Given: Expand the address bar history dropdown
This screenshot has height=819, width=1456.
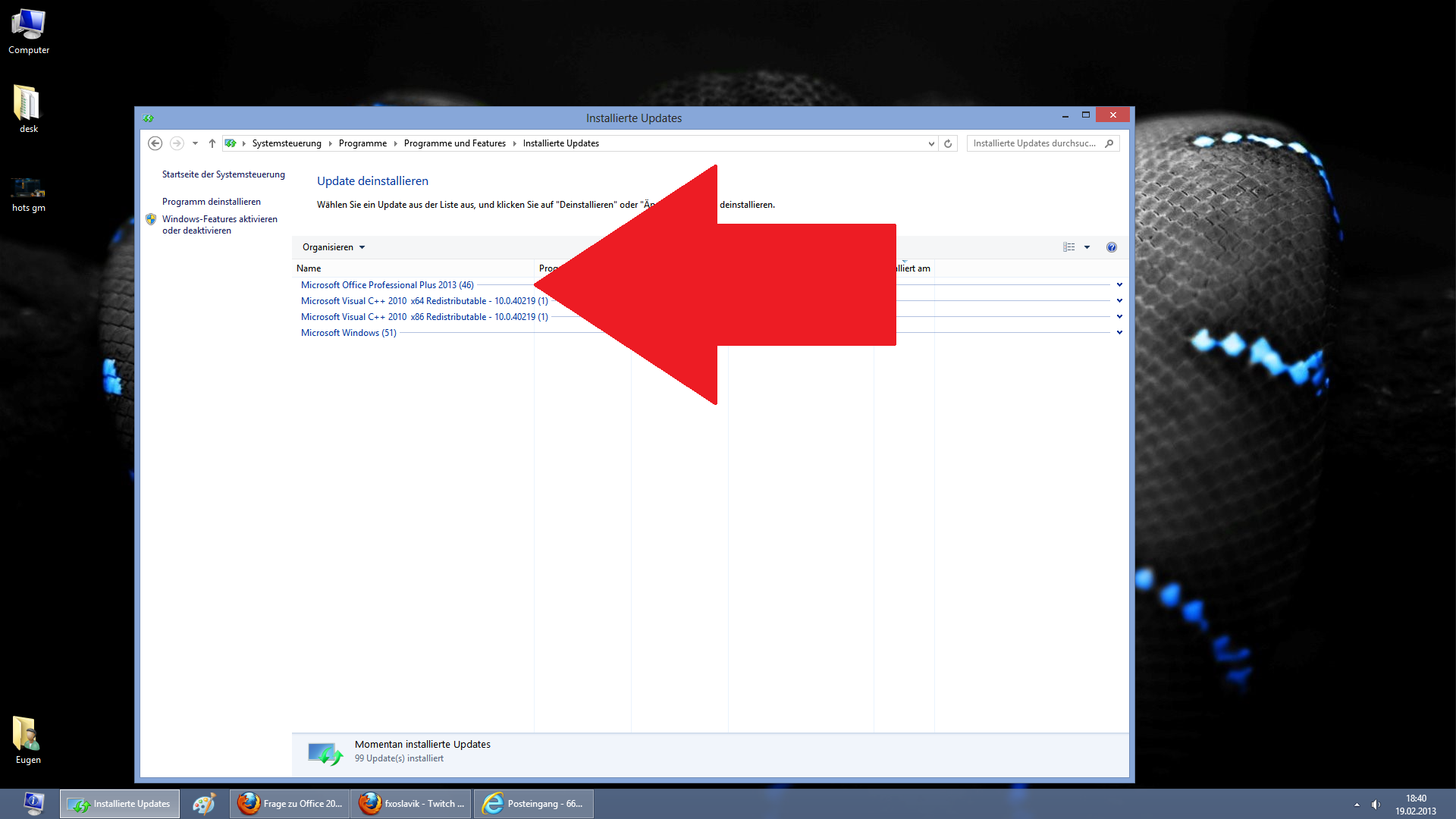Looking at the screenshot, I should click(931, 143).
